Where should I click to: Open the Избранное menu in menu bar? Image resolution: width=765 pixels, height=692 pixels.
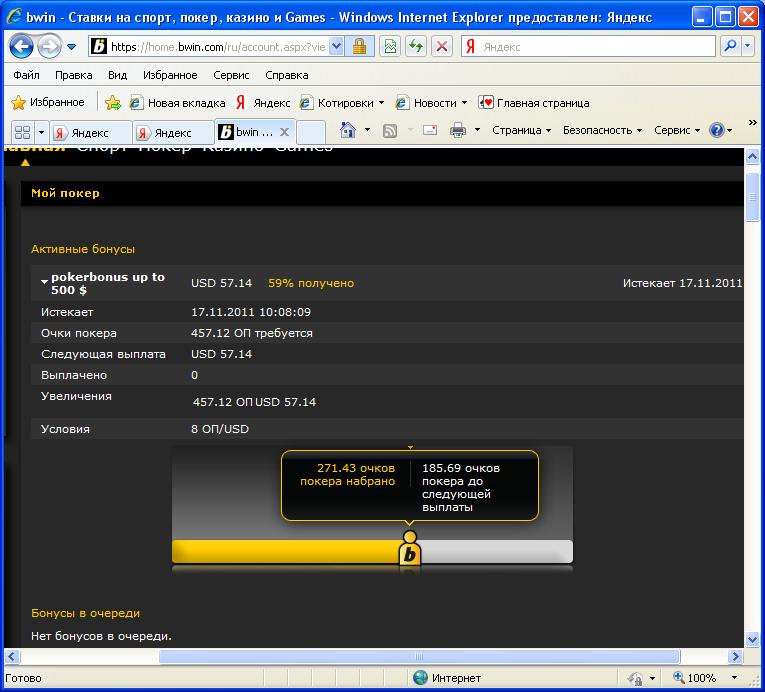pos(170,75)
